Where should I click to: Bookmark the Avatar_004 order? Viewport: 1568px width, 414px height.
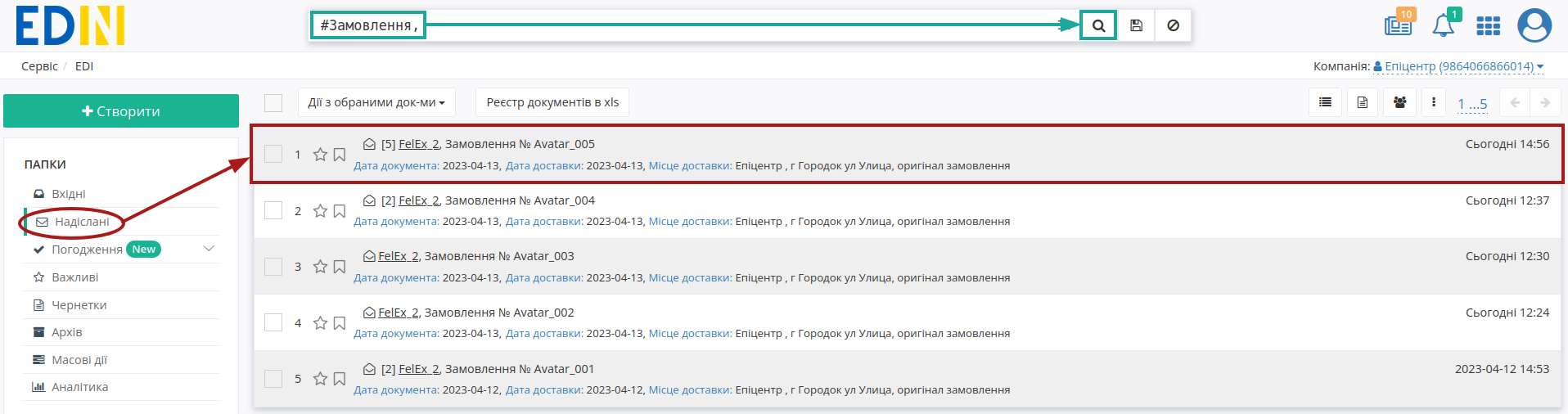click(x=340, y=211)
